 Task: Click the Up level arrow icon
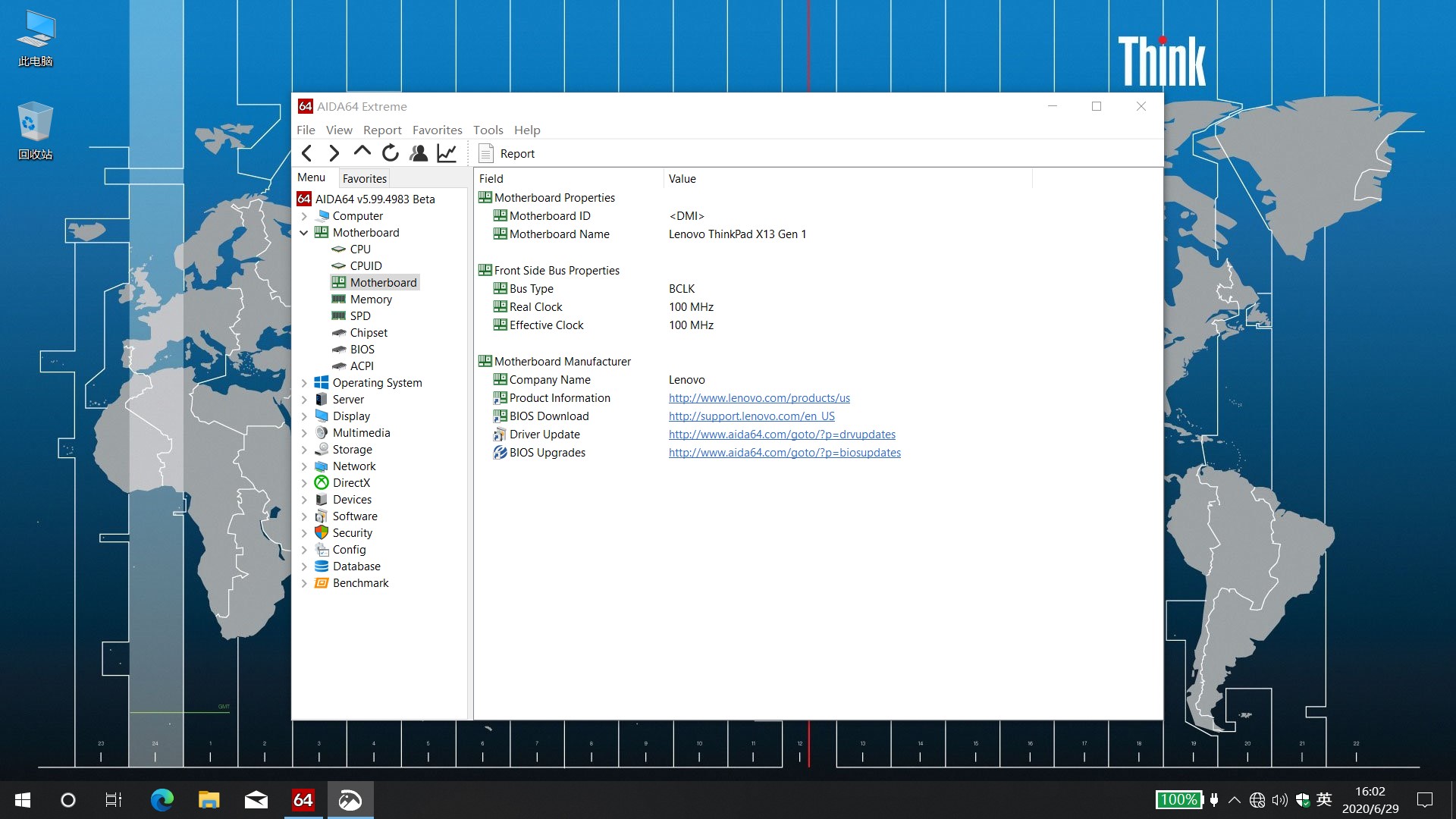tap(362, 152)
